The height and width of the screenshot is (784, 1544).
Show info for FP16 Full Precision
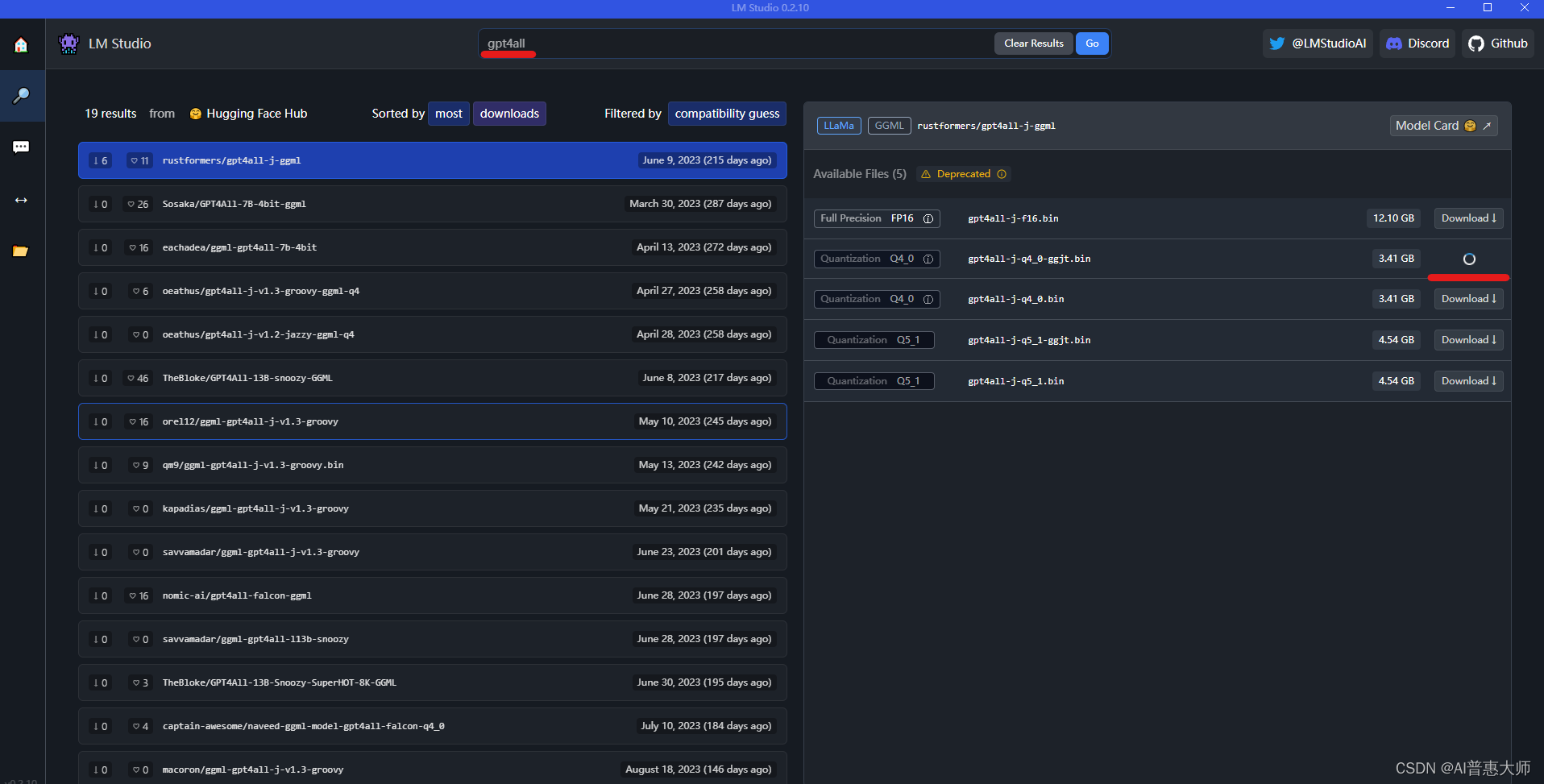coord(928,219)
